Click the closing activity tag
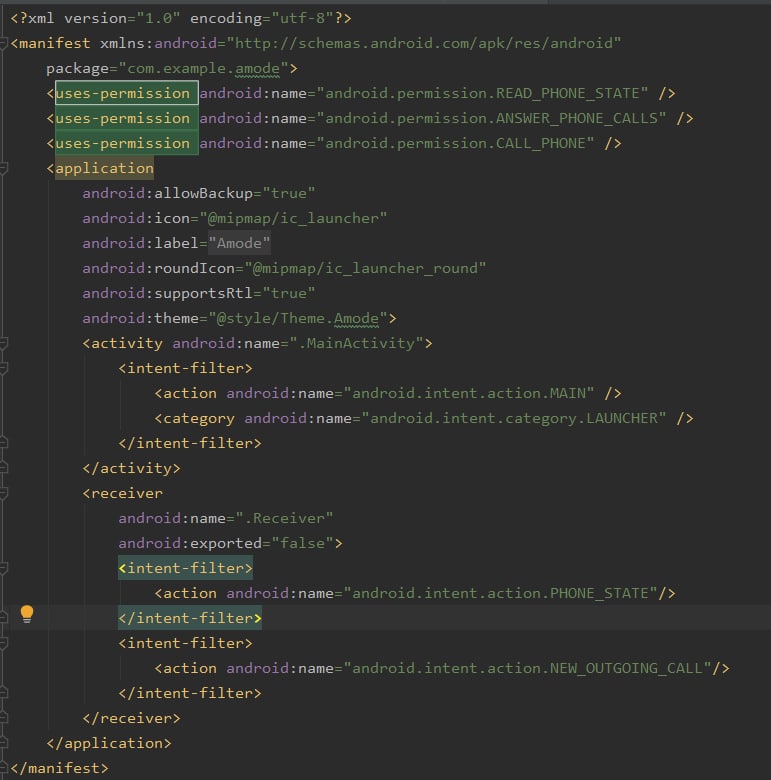This screenshot has height=780, width=771. click(x=131, y=468)
